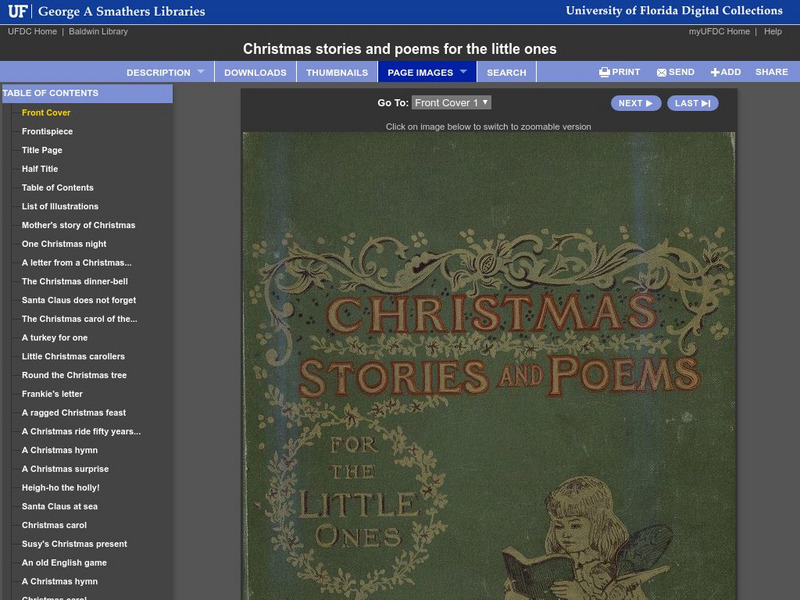Open A letter from a Christmas... entry

click(77, 263)
